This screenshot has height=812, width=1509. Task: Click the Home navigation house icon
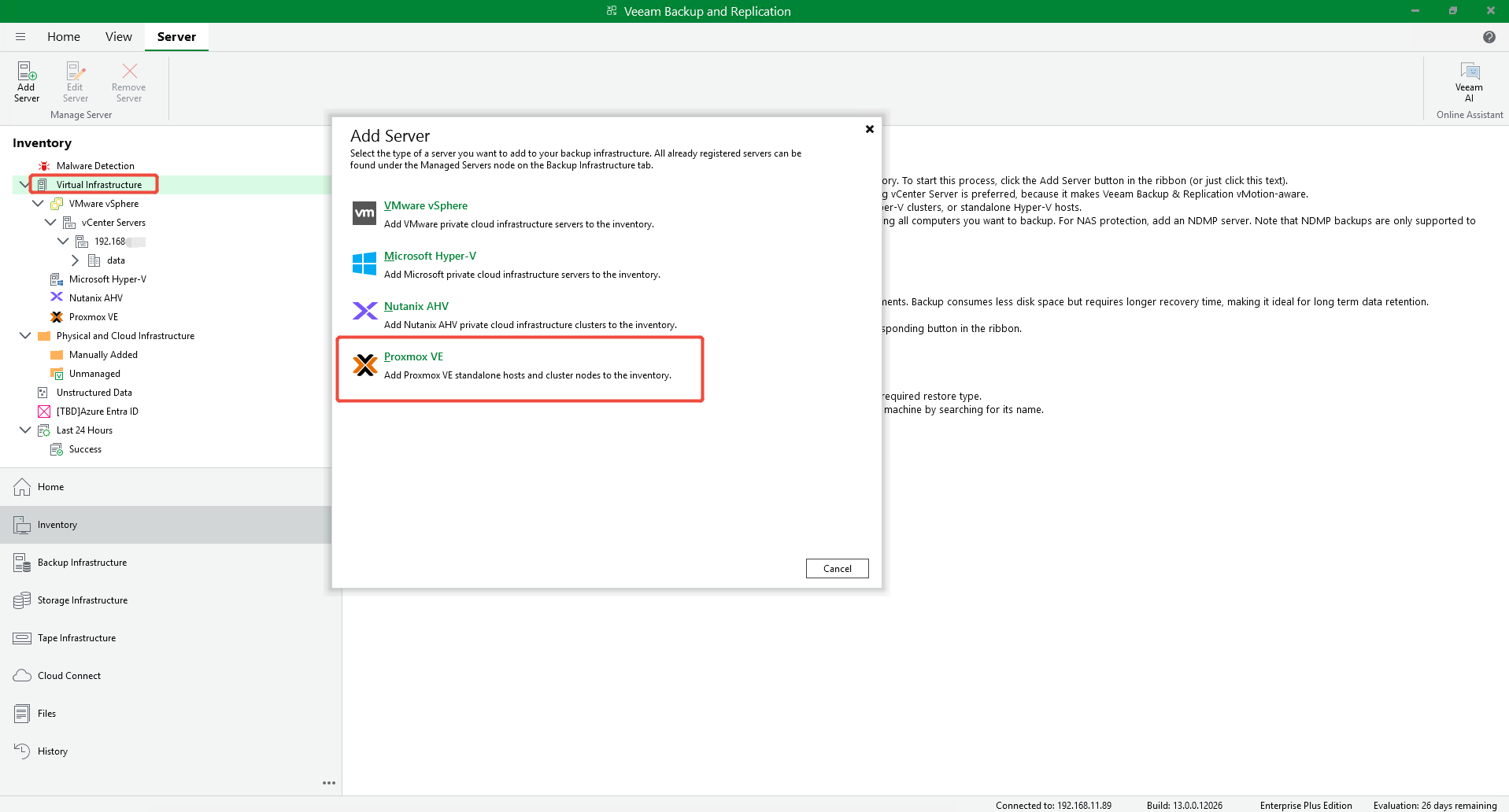[x=22, y=487]
